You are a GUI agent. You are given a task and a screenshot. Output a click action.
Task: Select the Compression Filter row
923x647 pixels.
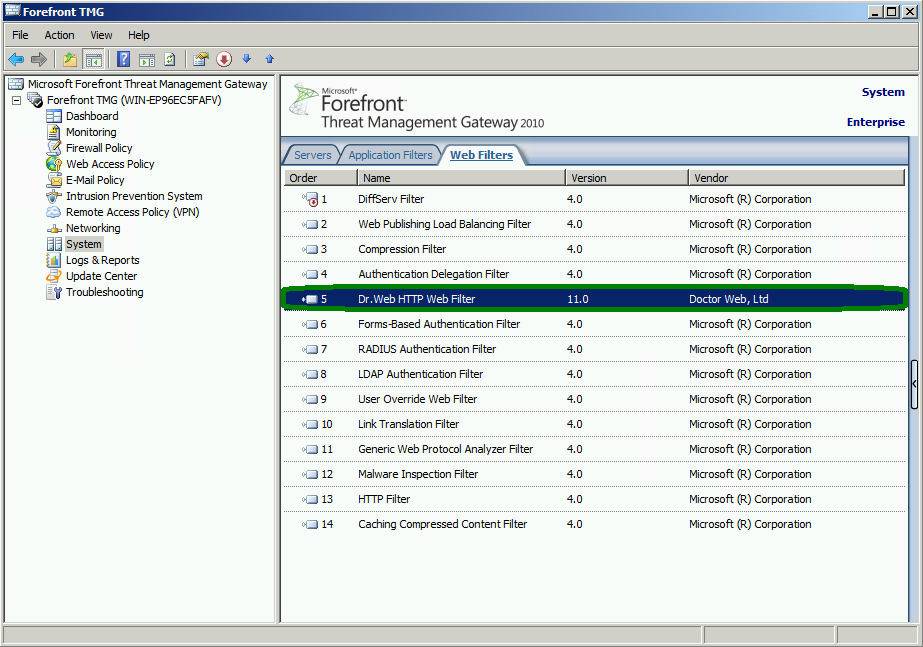(x=595, y=249)
